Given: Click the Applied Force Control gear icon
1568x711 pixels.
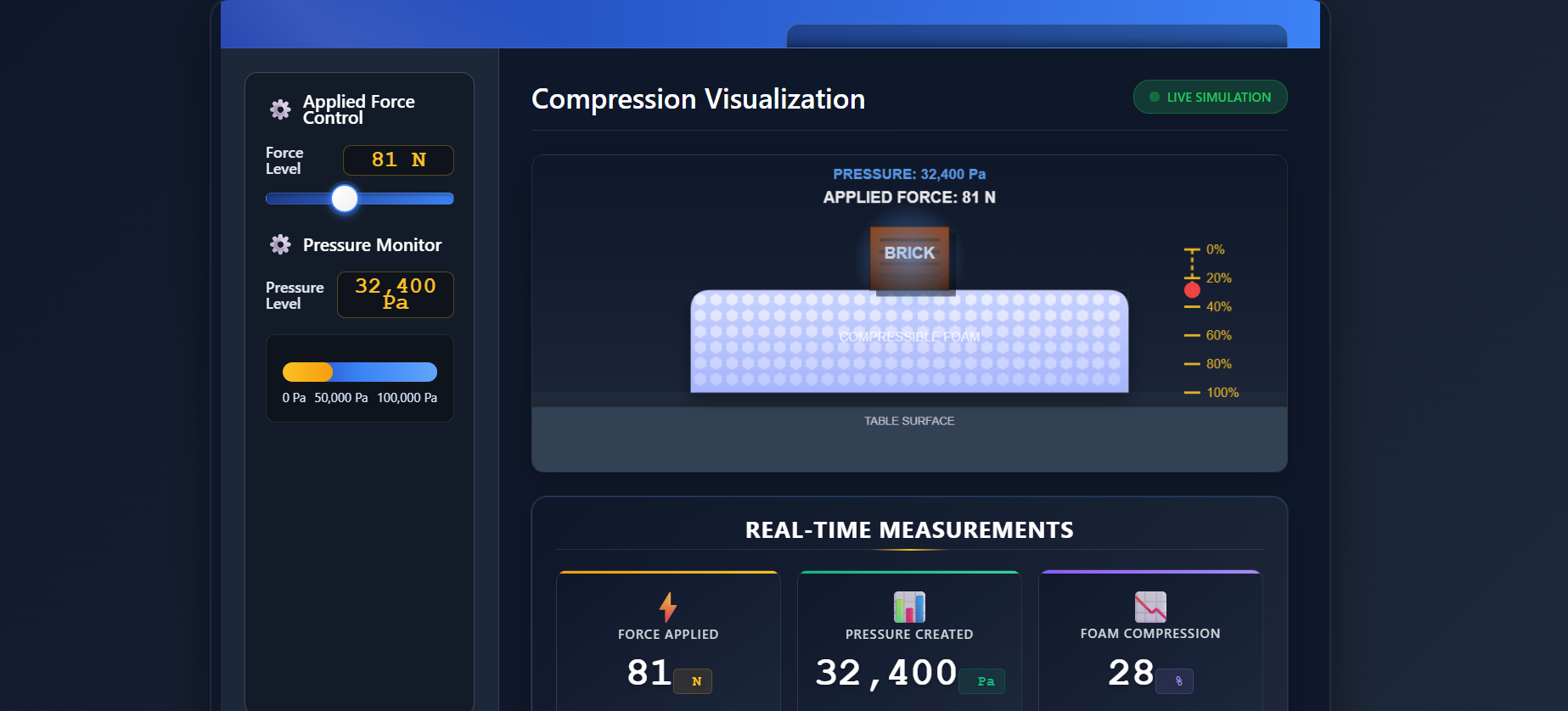Looking at the screenshot, I should [x=280, y=109].
